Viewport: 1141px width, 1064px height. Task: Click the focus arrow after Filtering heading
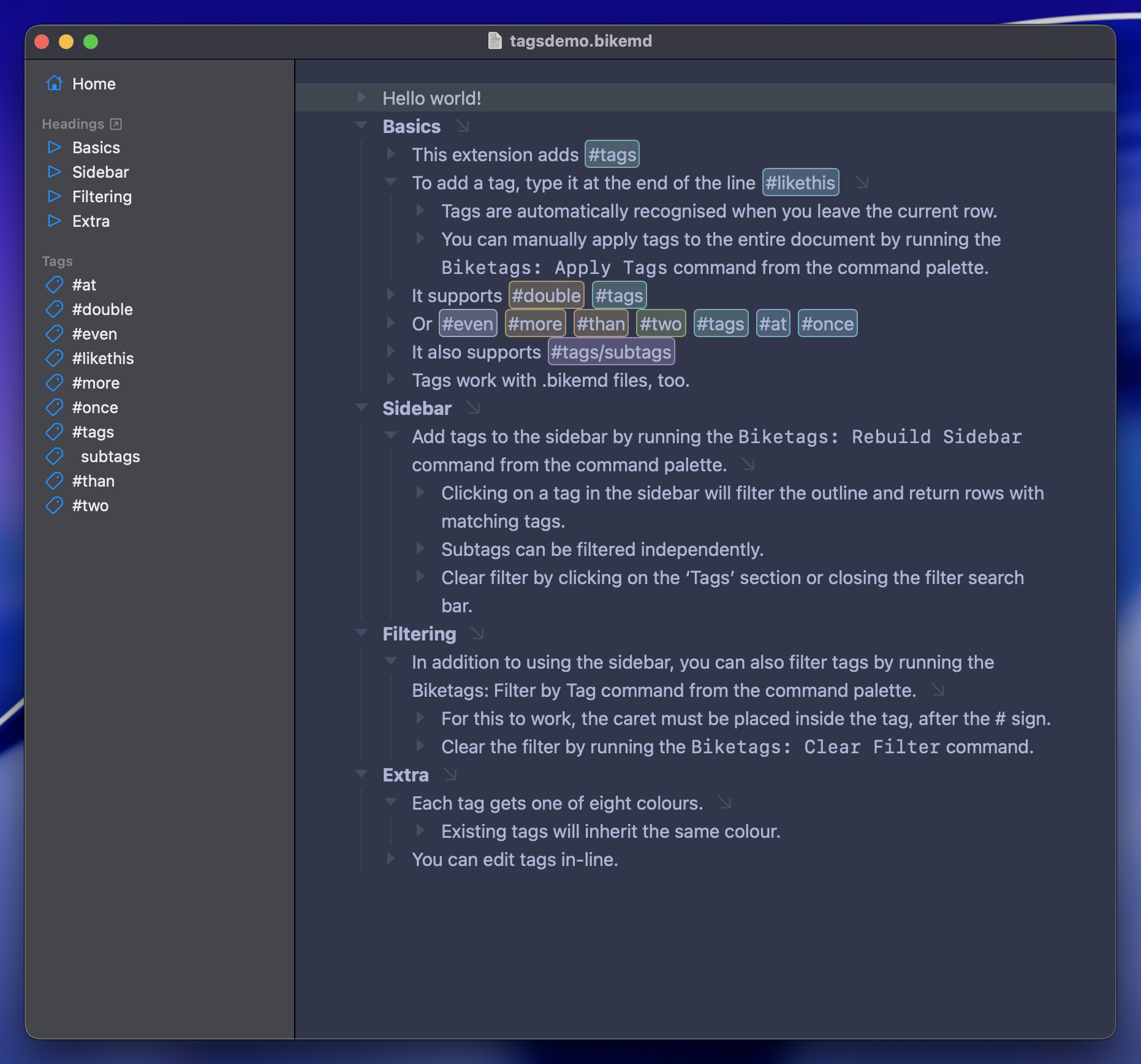477,634
